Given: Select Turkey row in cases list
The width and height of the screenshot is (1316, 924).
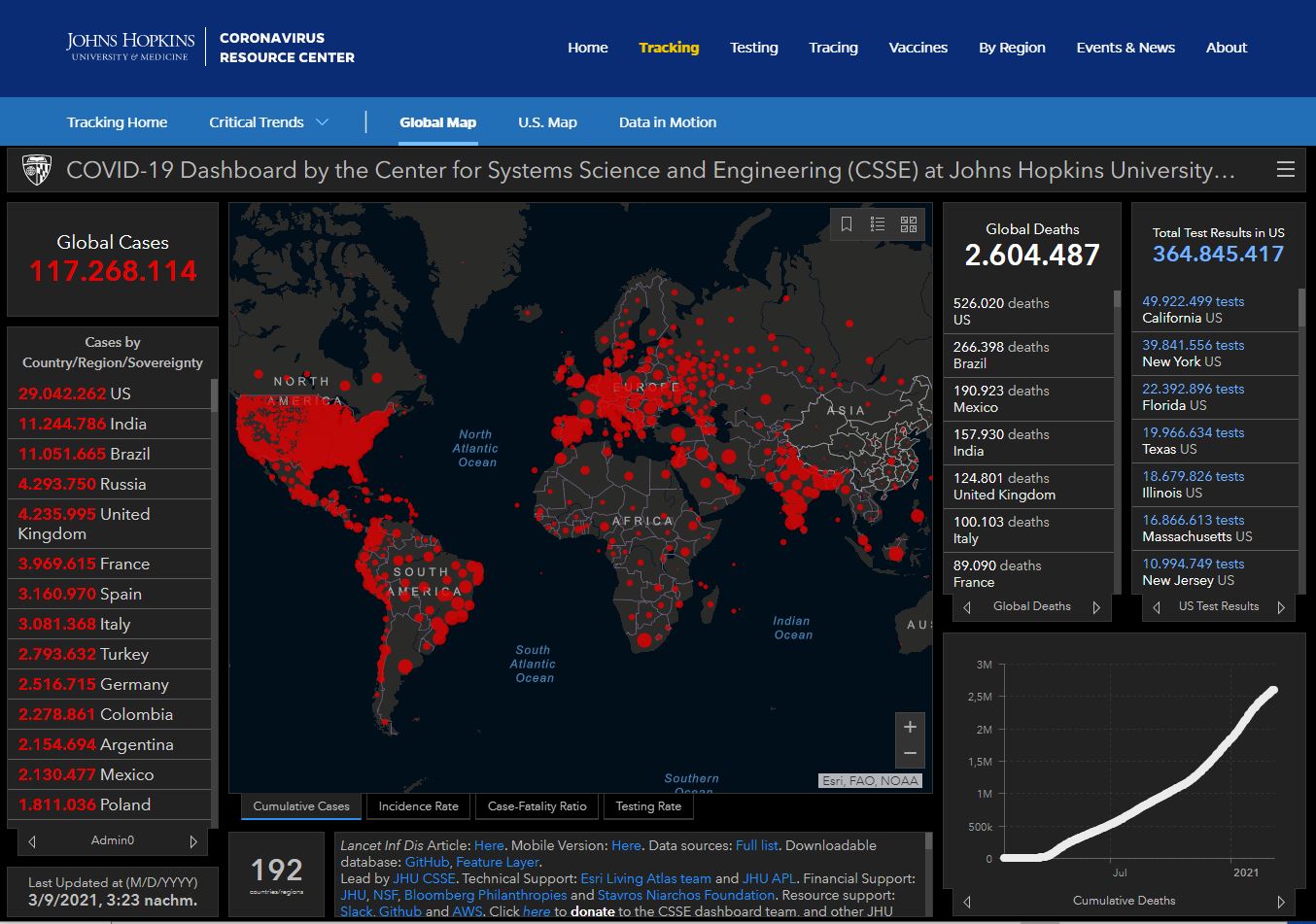Looking at the screenshot, I should [x=109, y=654].
